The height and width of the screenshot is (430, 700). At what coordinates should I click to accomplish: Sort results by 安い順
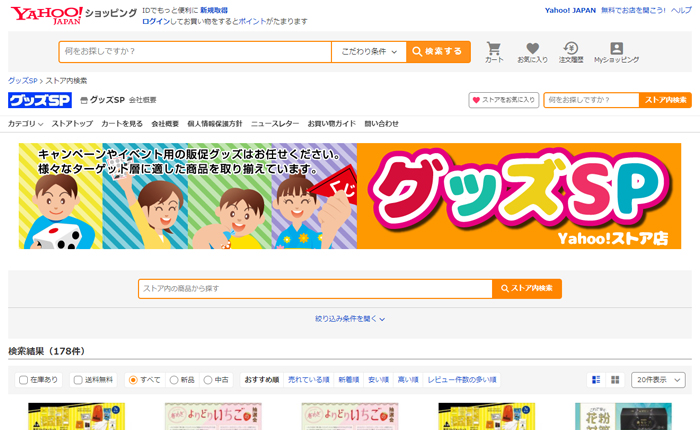377,380
